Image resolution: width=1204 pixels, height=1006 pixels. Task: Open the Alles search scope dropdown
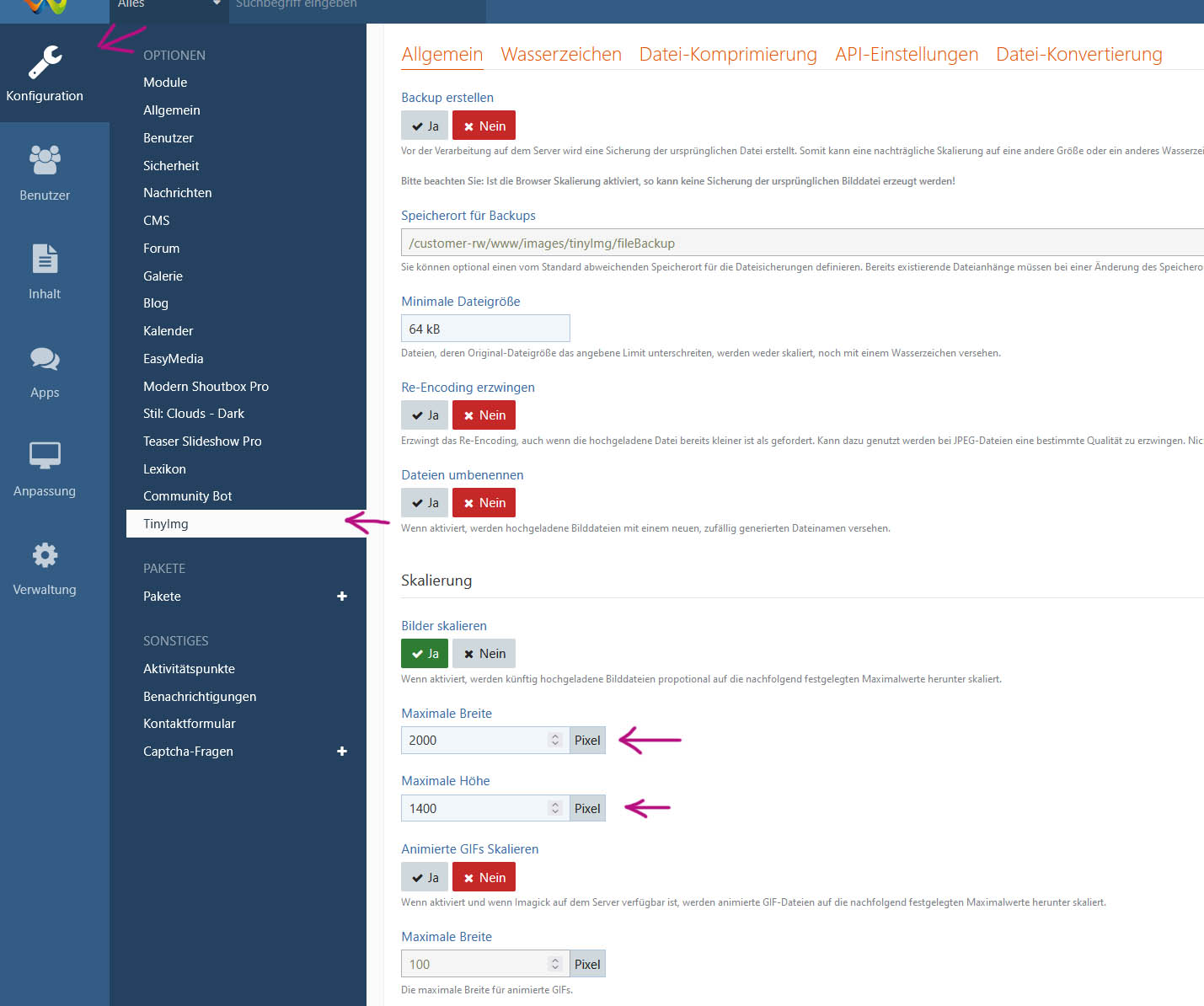tap(169, 4)
